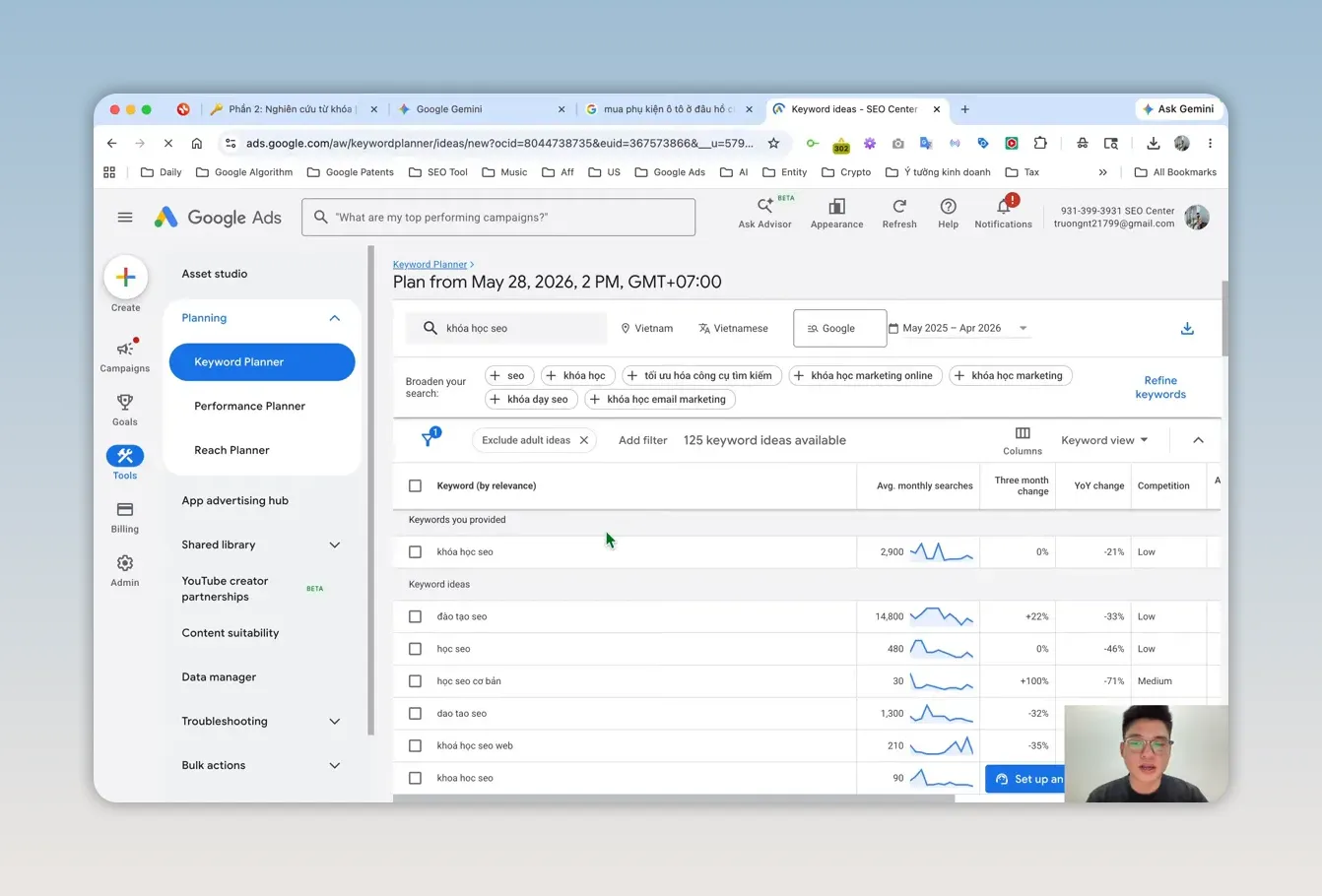Open Performance Planner

249,406
